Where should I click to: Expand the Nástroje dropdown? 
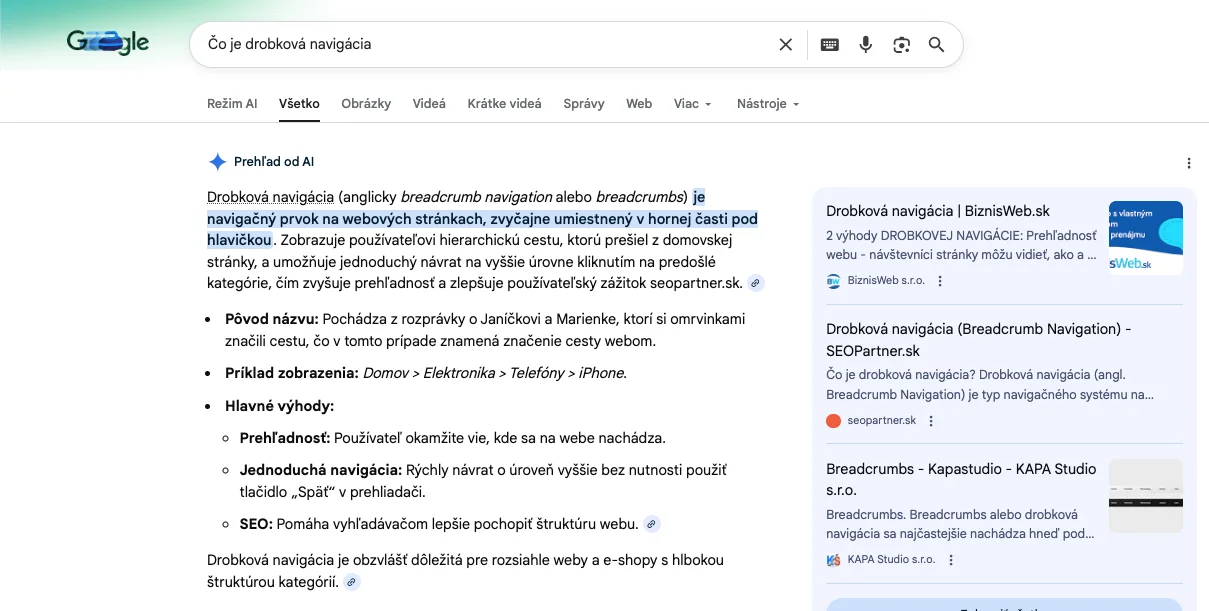click(768, 104)
